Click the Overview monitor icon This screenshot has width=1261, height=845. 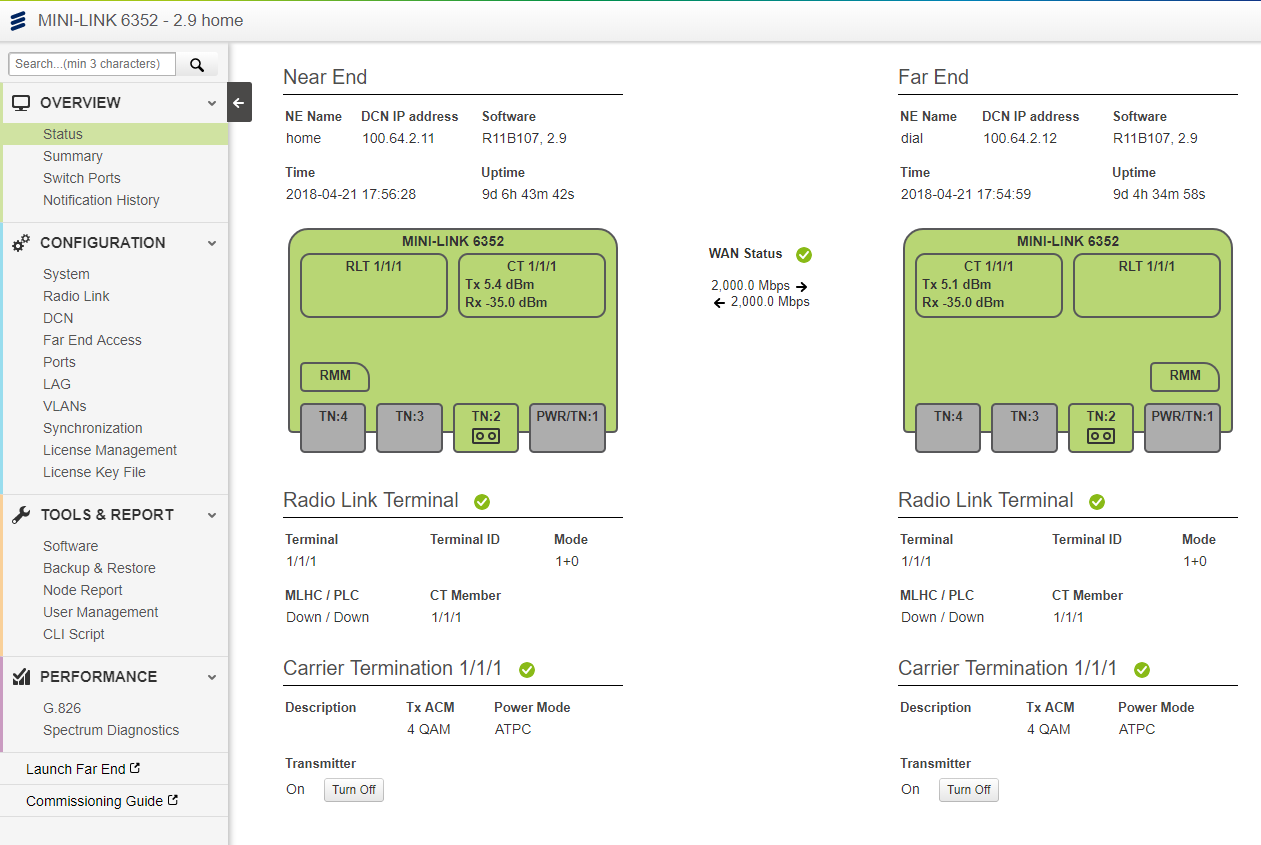click(x=21, y=102)
